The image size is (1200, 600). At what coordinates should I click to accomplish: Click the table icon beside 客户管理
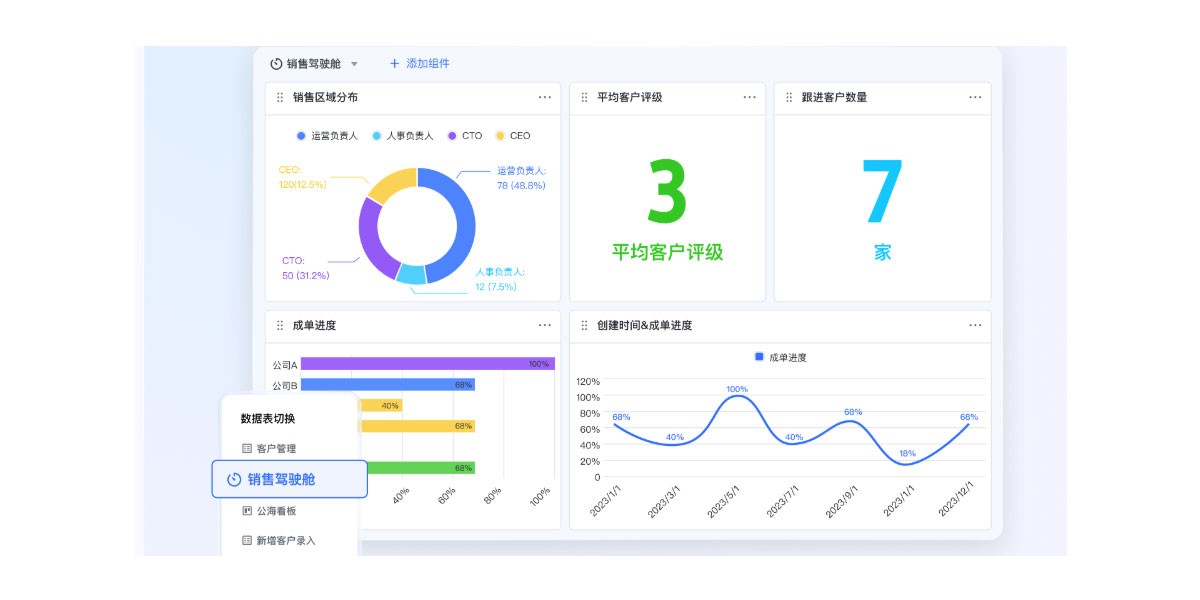click(x=247, y=448)
